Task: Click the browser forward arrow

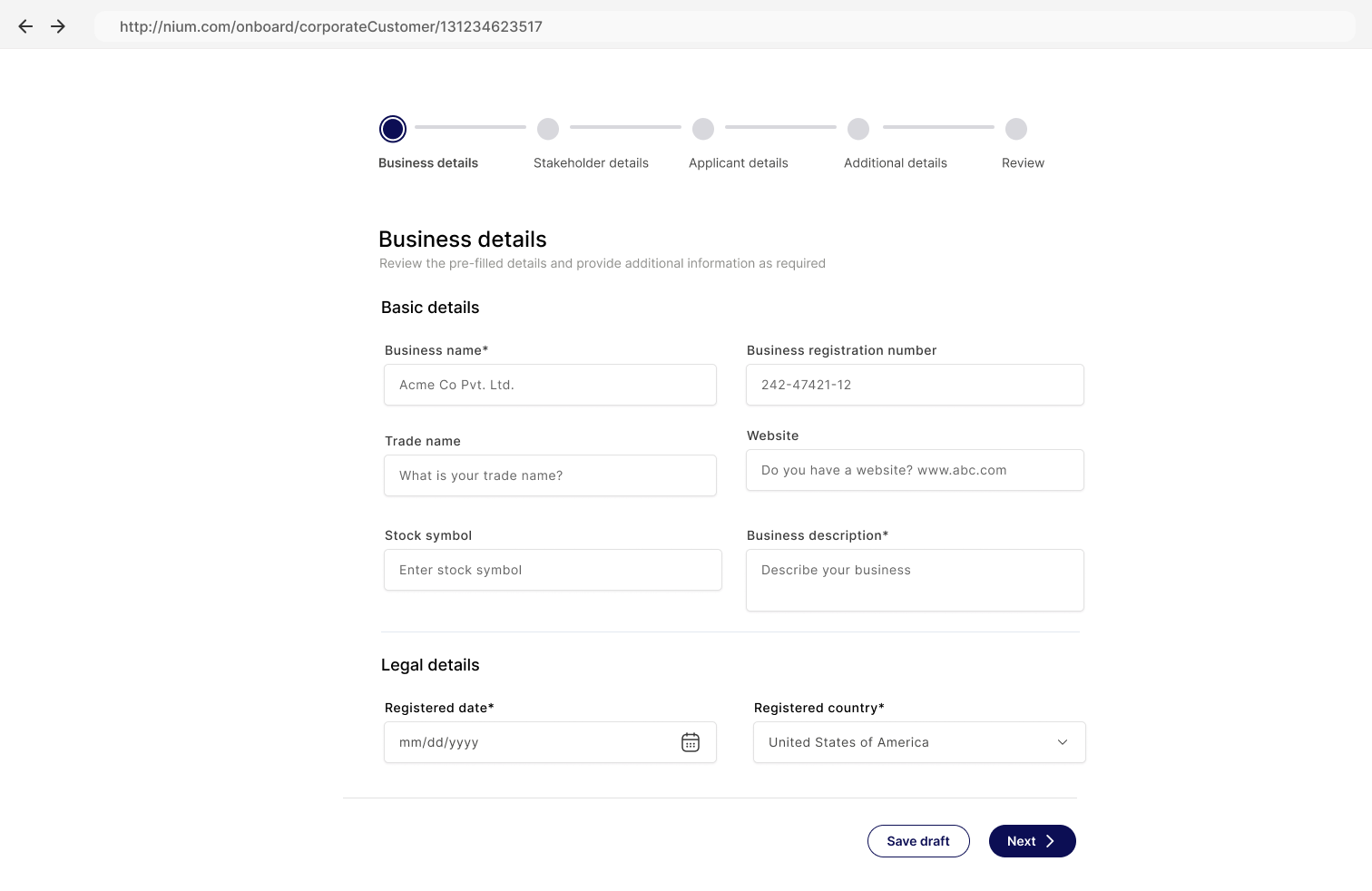Action: click(x=57, y=25)
